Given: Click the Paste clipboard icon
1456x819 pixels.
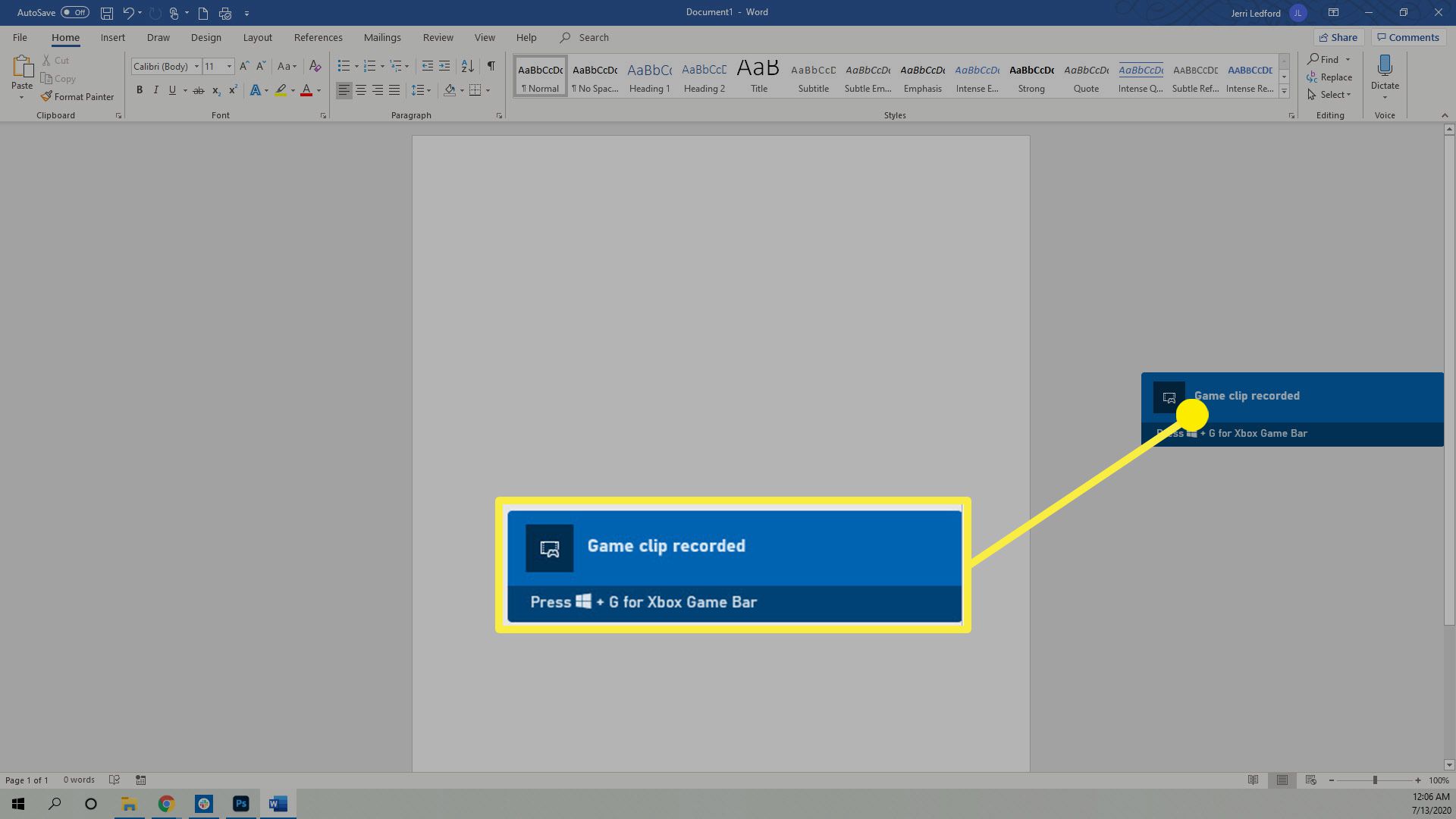Looking at the screenshot, I should pos(22,68).
